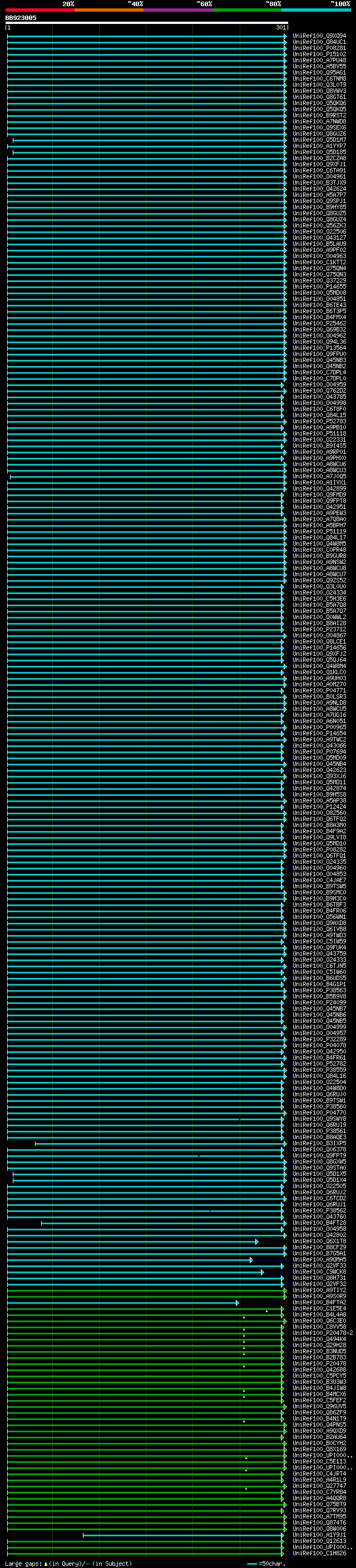Viewport: 356px width, 1568px height.
Task: Select the BB923005 query name
Action: pyautogui.click(x=21, y=18)
